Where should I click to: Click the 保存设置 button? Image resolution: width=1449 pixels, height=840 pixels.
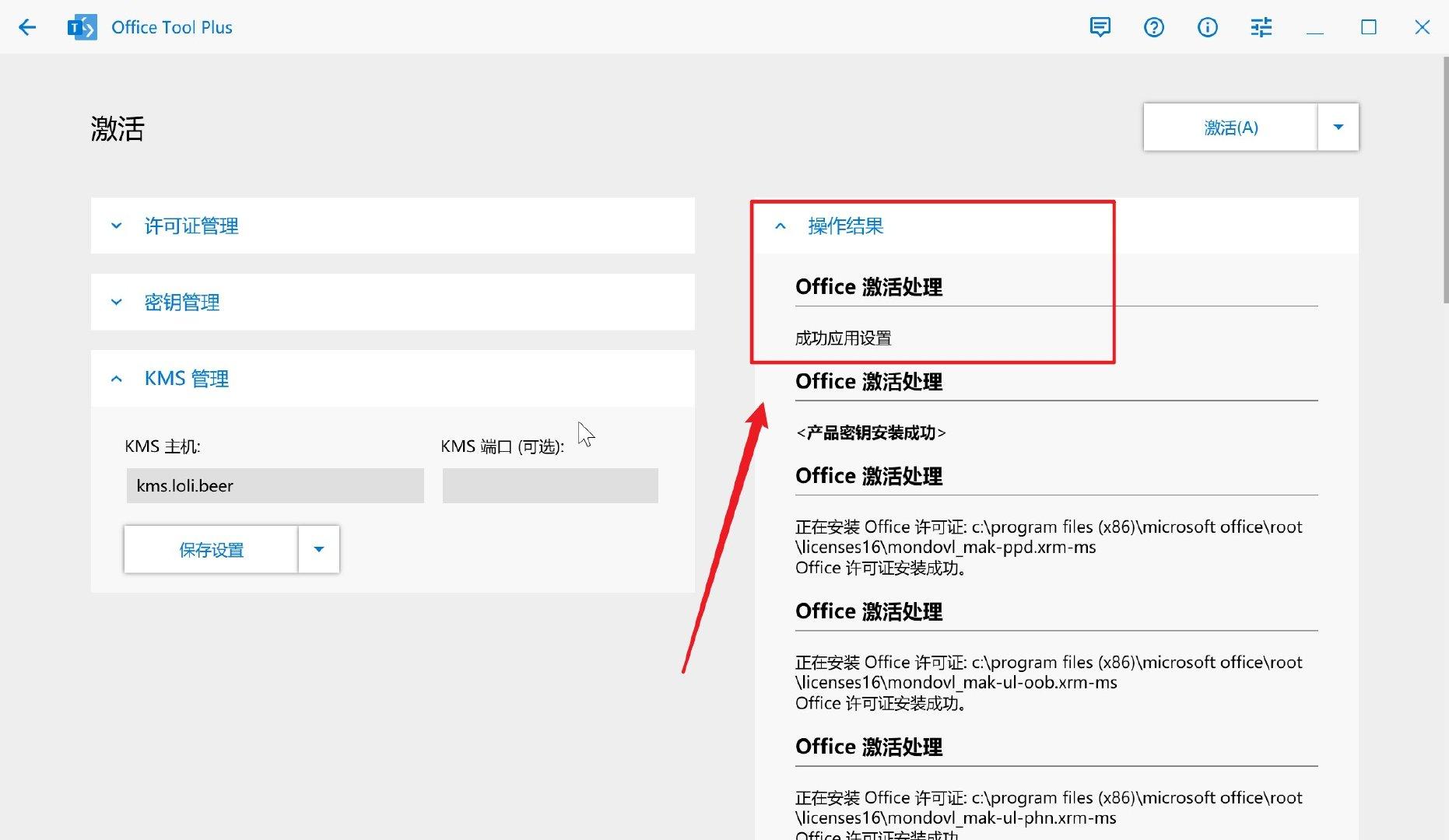[211, 549]
